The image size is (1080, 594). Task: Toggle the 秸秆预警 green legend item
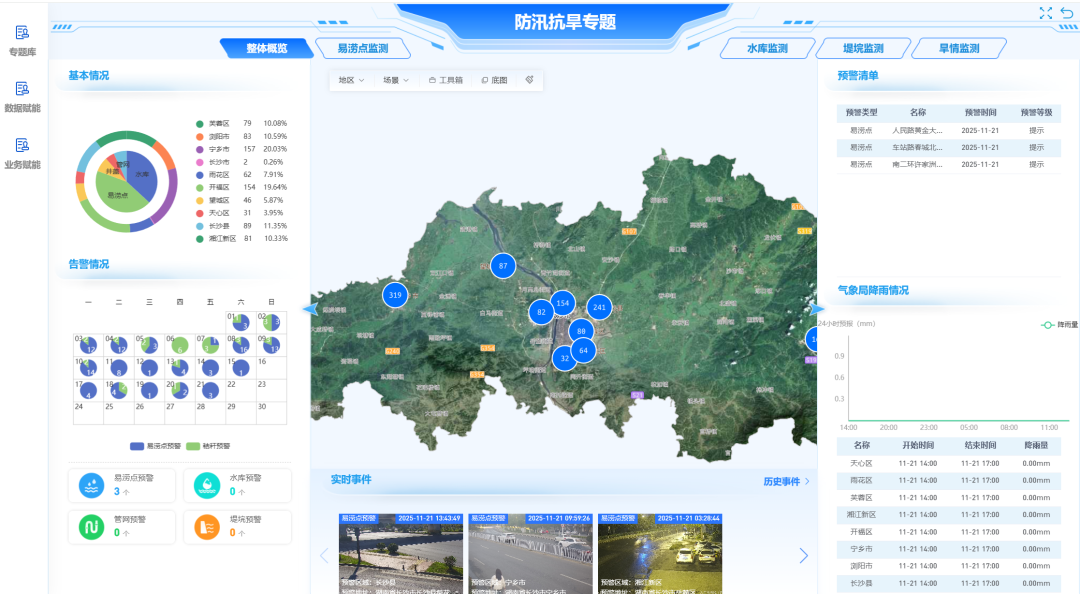208,446
